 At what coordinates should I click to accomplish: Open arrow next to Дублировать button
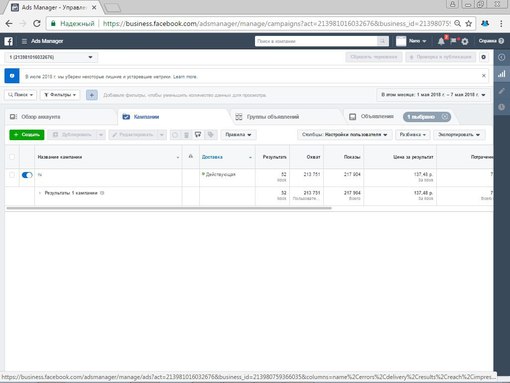pyautogui.click(x=101, y=135)
